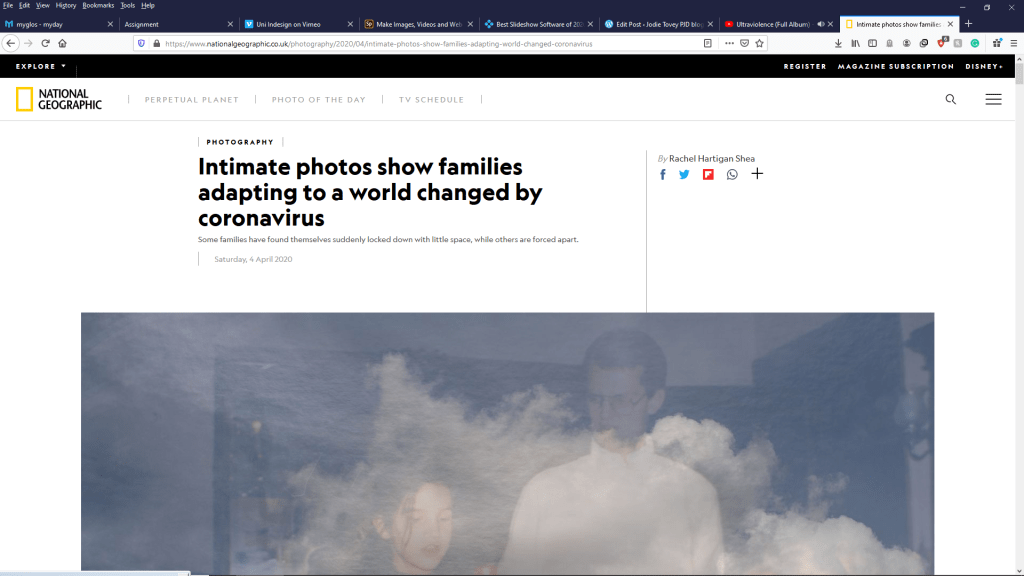Image resolution: width=1024 pixels, height=576 pixels.
Task: Go to Photo of the Day
Action: (x=319, y=100)
